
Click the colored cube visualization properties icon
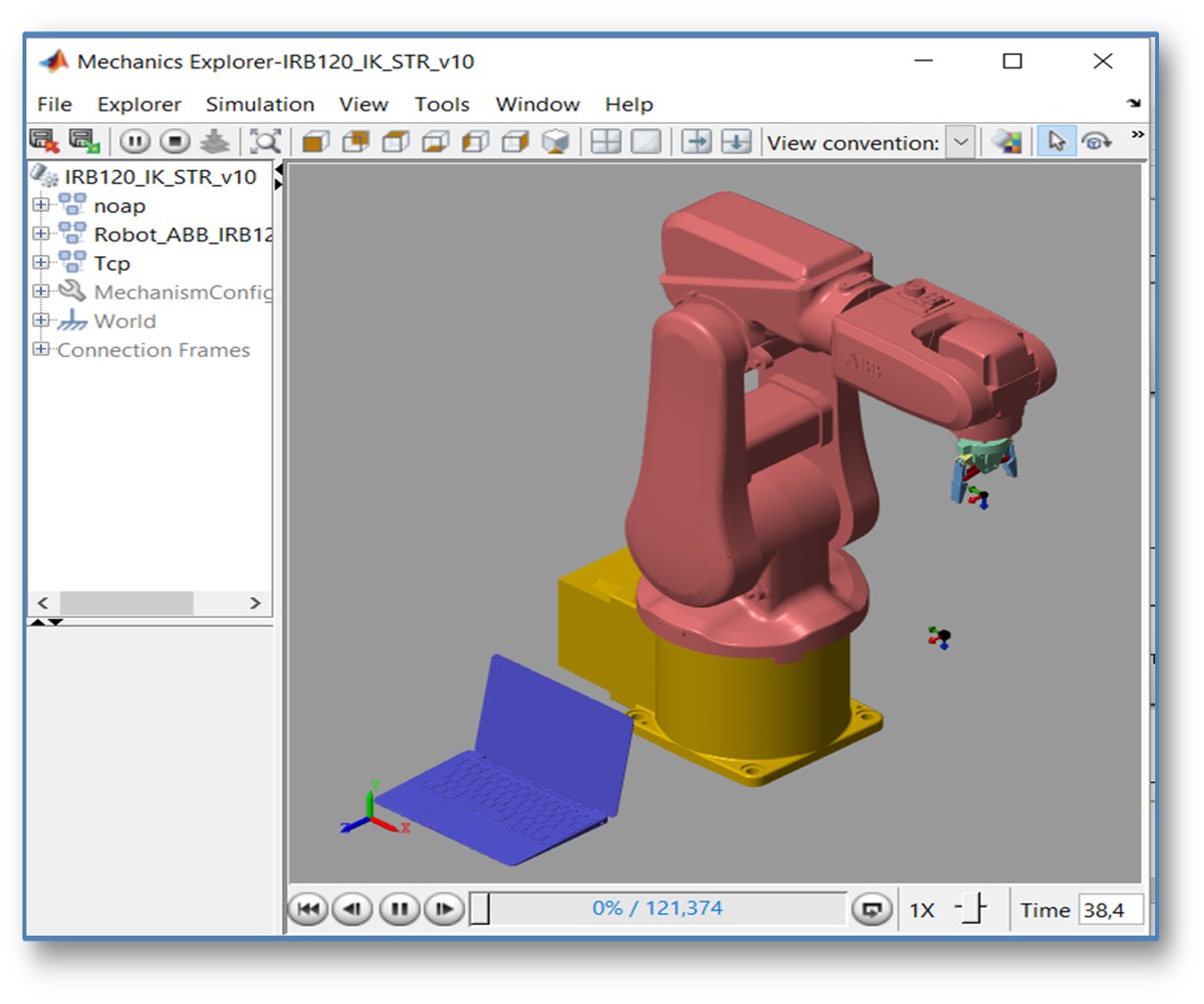1006,142
